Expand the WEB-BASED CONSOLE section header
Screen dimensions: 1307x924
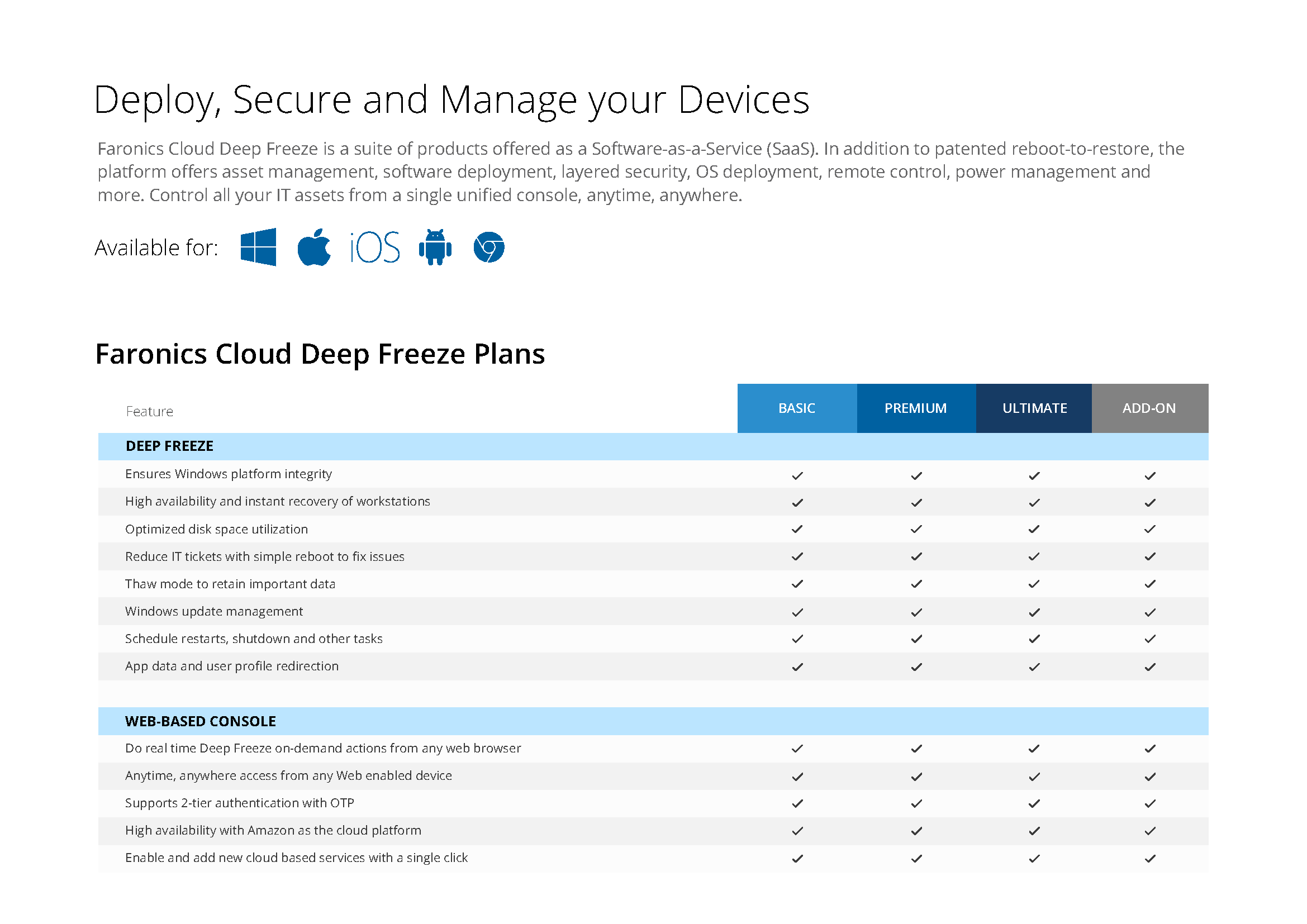(201, 721)
